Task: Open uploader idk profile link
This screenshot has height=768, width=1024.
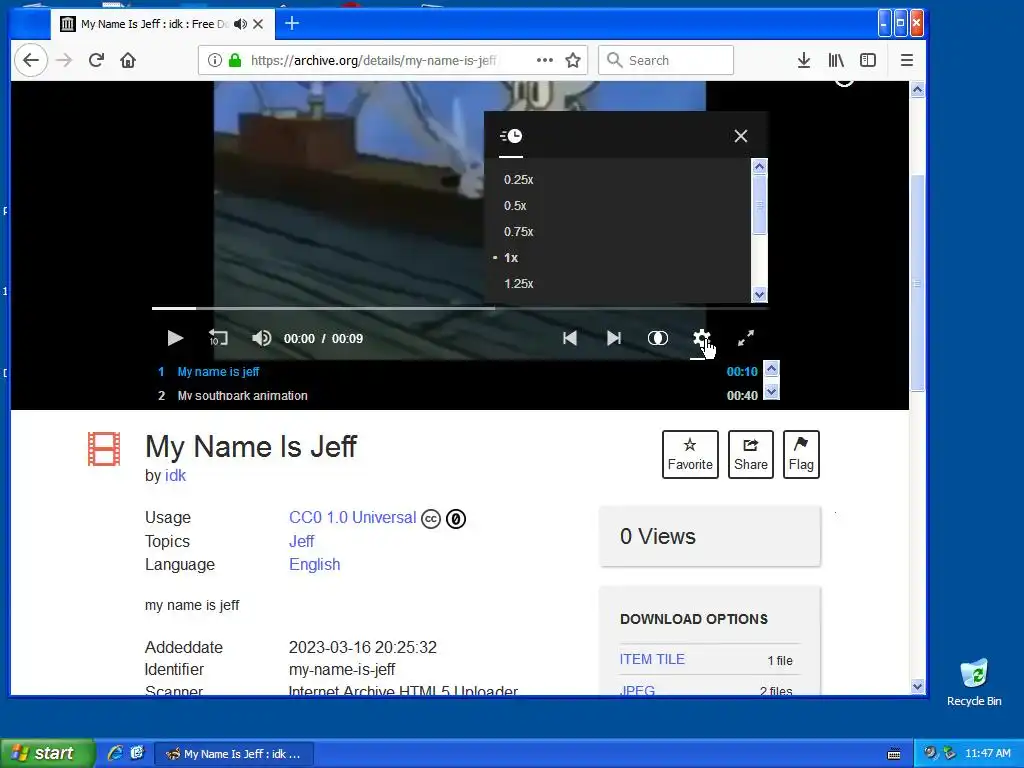Action: 175,475
